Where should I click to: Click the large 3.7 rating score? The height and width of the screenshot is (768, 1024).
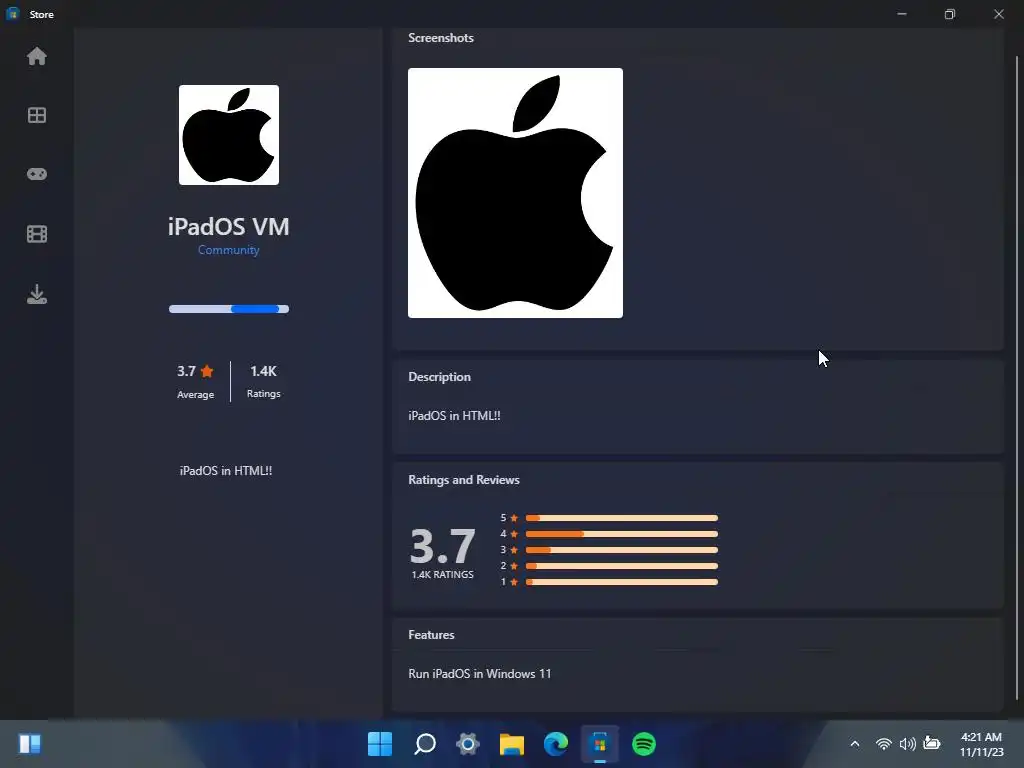click(442, 546)
